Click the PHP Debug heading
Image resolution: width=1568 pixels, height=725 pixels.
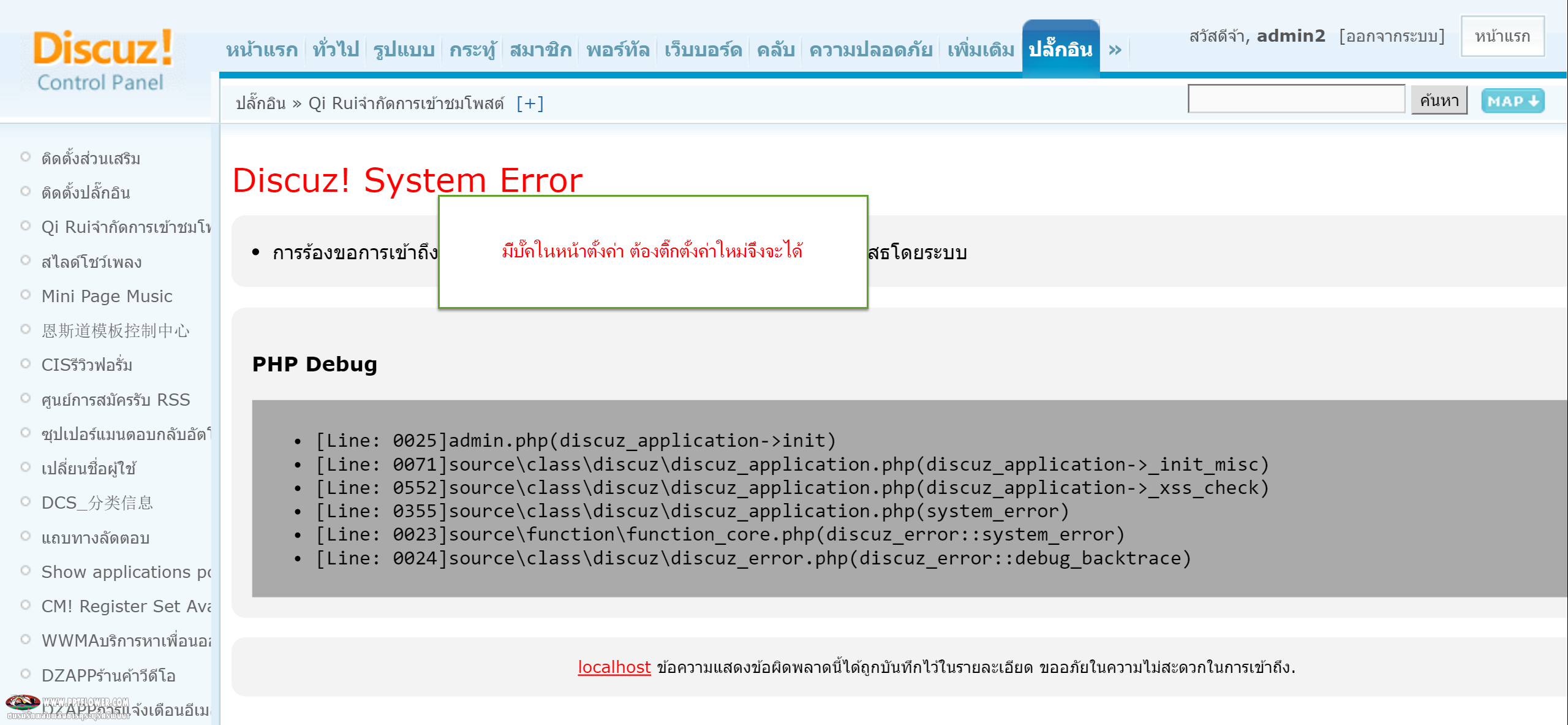[314, 364]
